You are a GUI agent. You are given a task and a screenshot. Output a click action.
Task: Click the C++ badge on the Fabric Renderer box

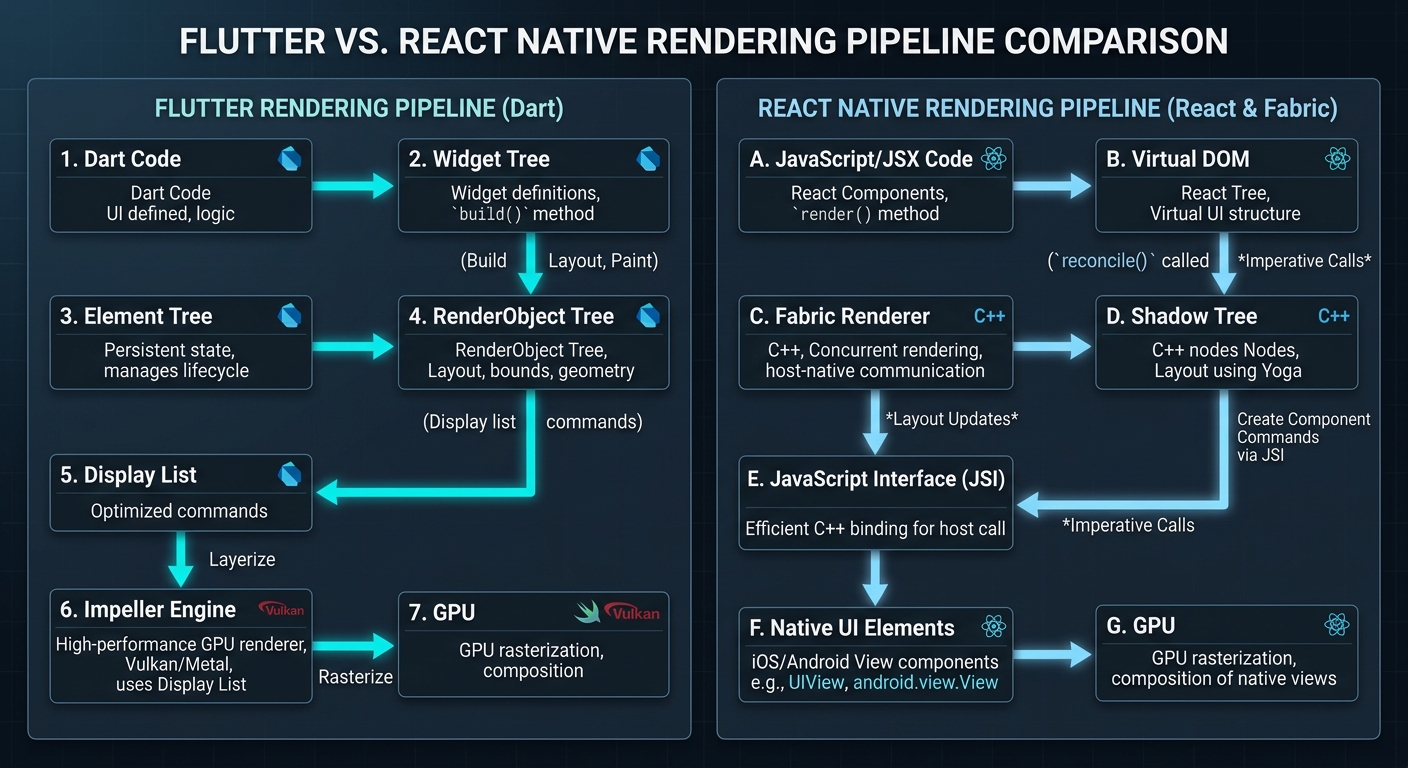coord(989,315)
